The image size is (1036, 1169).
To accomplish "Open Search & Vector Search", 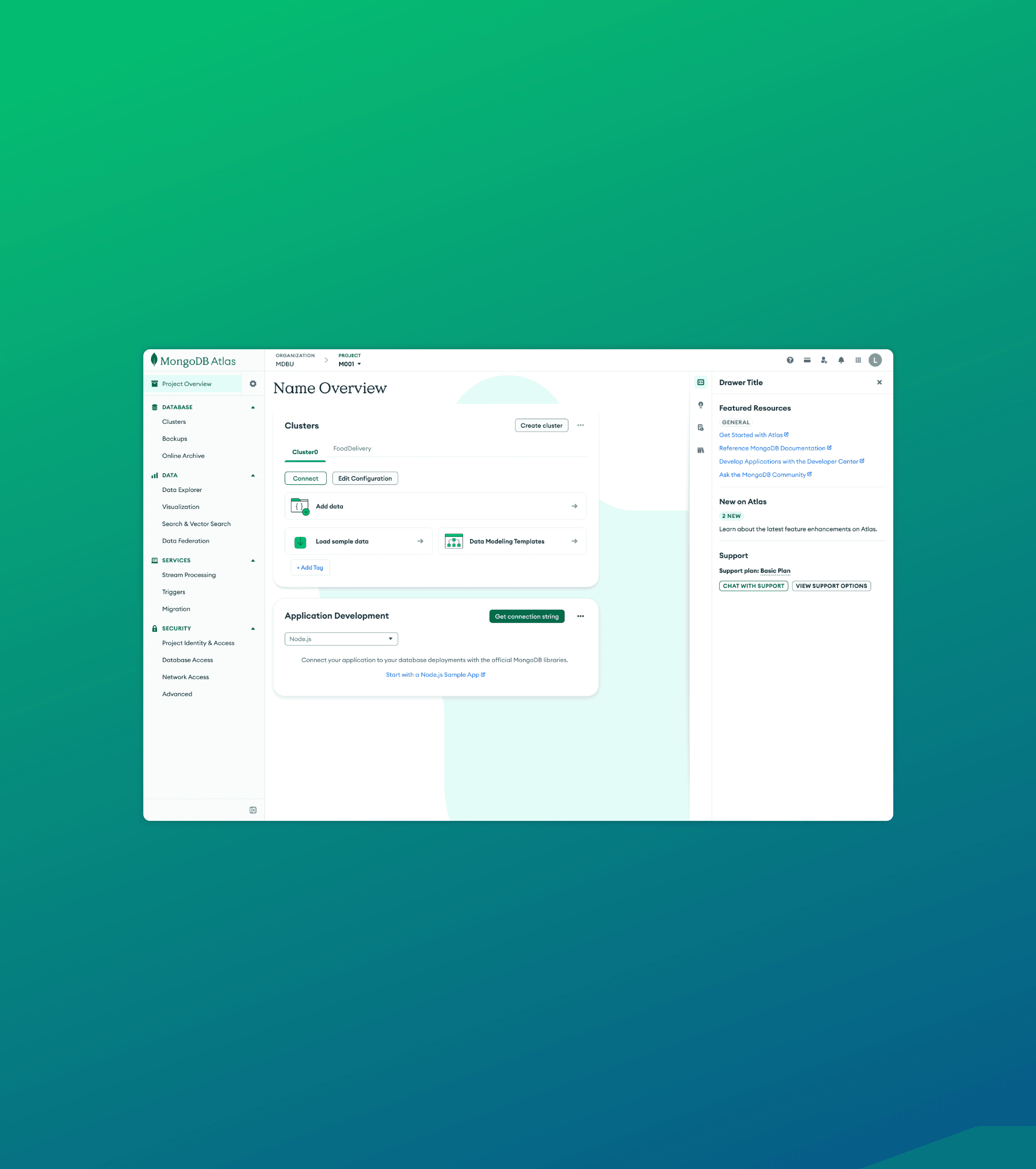I will (x=196, y=524).
